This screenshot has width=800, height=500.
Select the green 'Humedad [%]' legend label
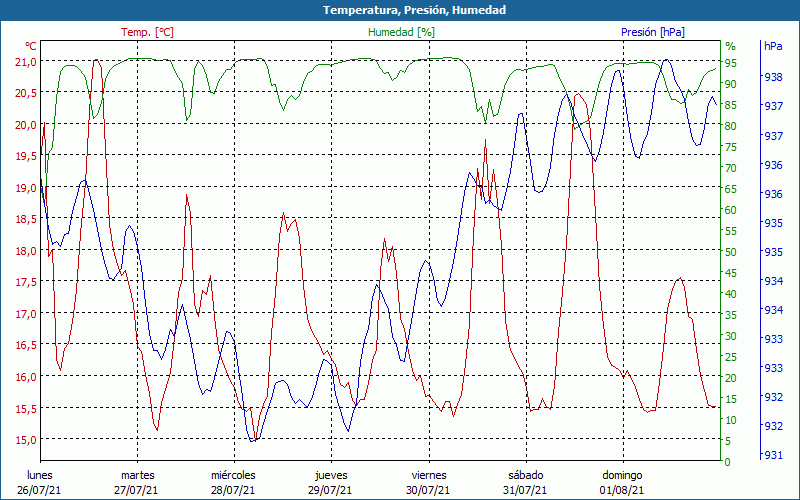tap(402, 32)
